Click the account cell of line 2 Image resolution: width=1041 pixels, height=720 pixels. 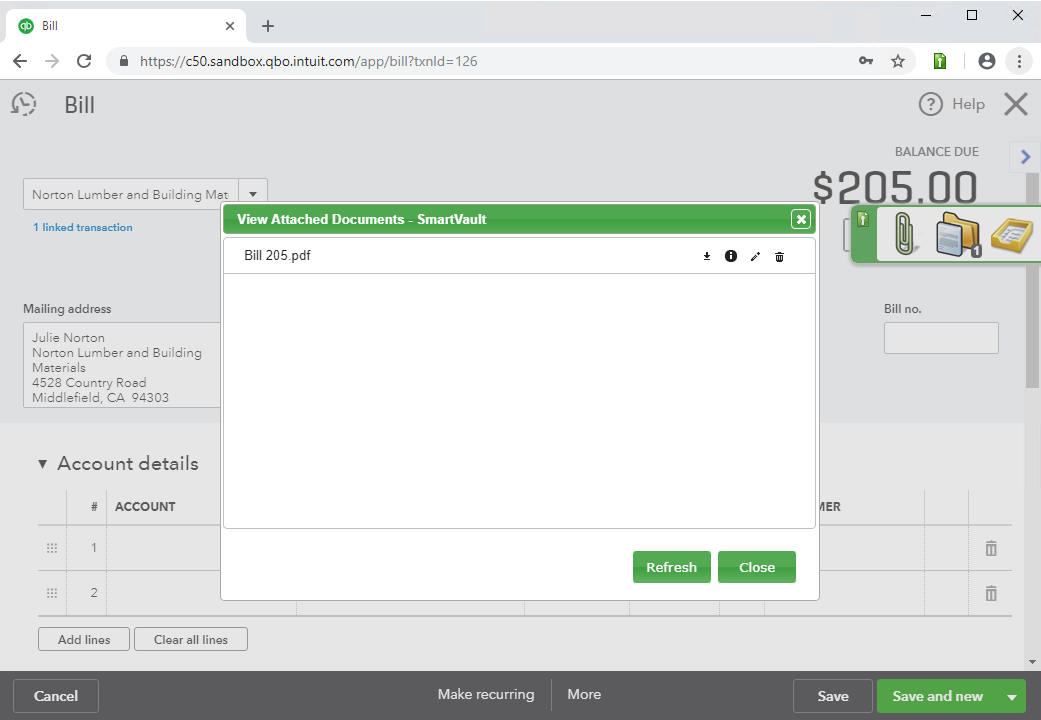coord(163,593)
